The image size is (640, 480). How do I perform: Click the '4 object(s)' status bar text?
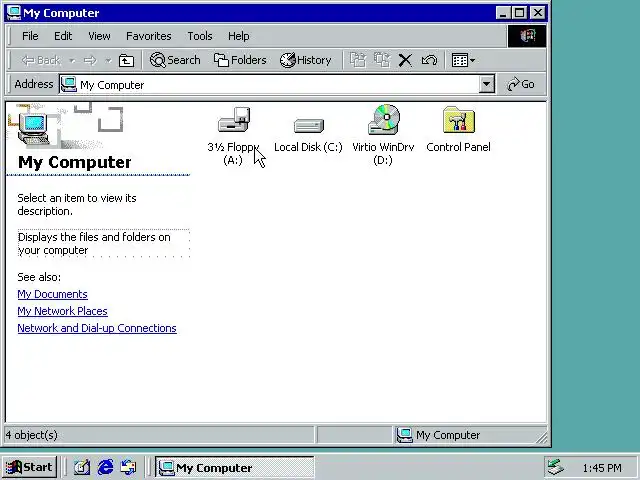point(32,435)
